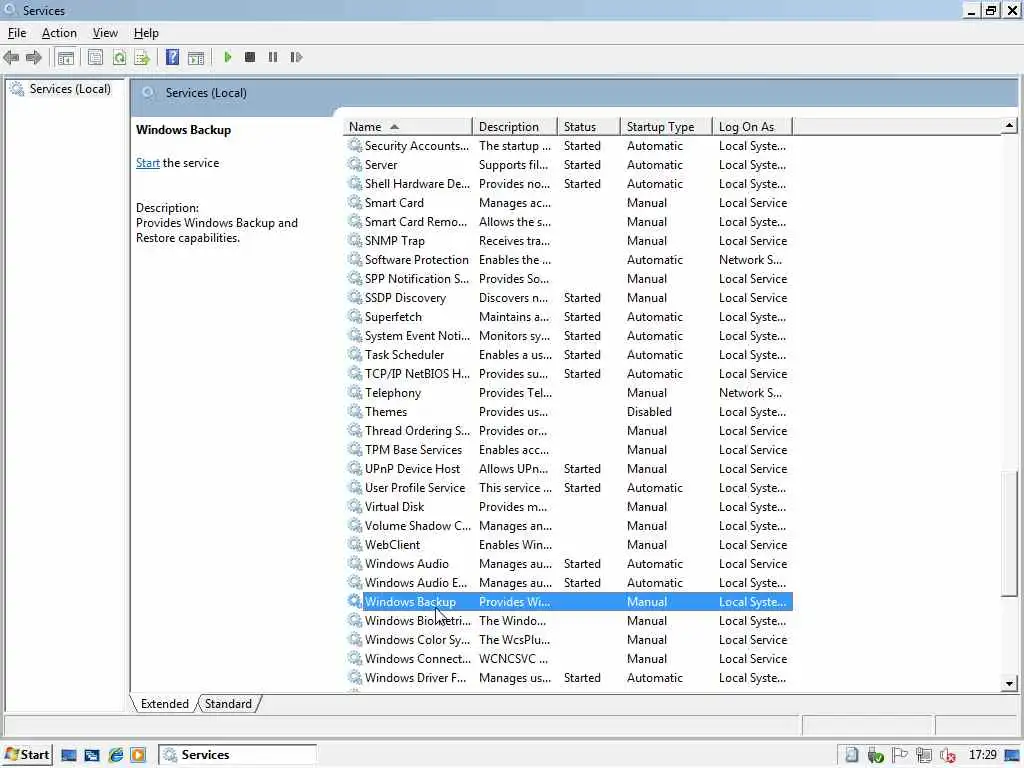1024x768 pixels.
Task: Open the Action menu
Action: pos(59,33)
